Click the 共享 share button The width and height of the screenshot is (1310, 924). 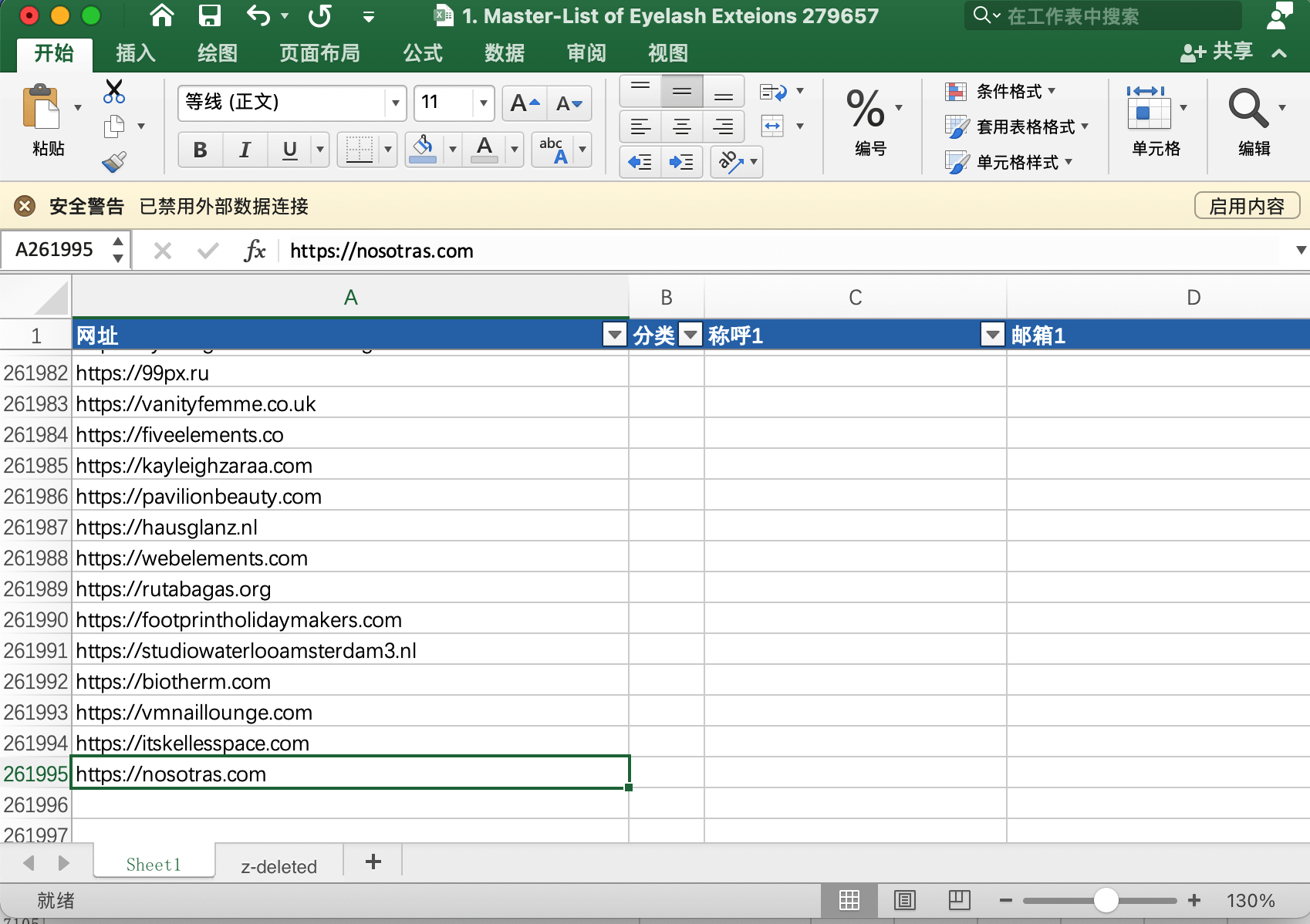click(1217, 52)
